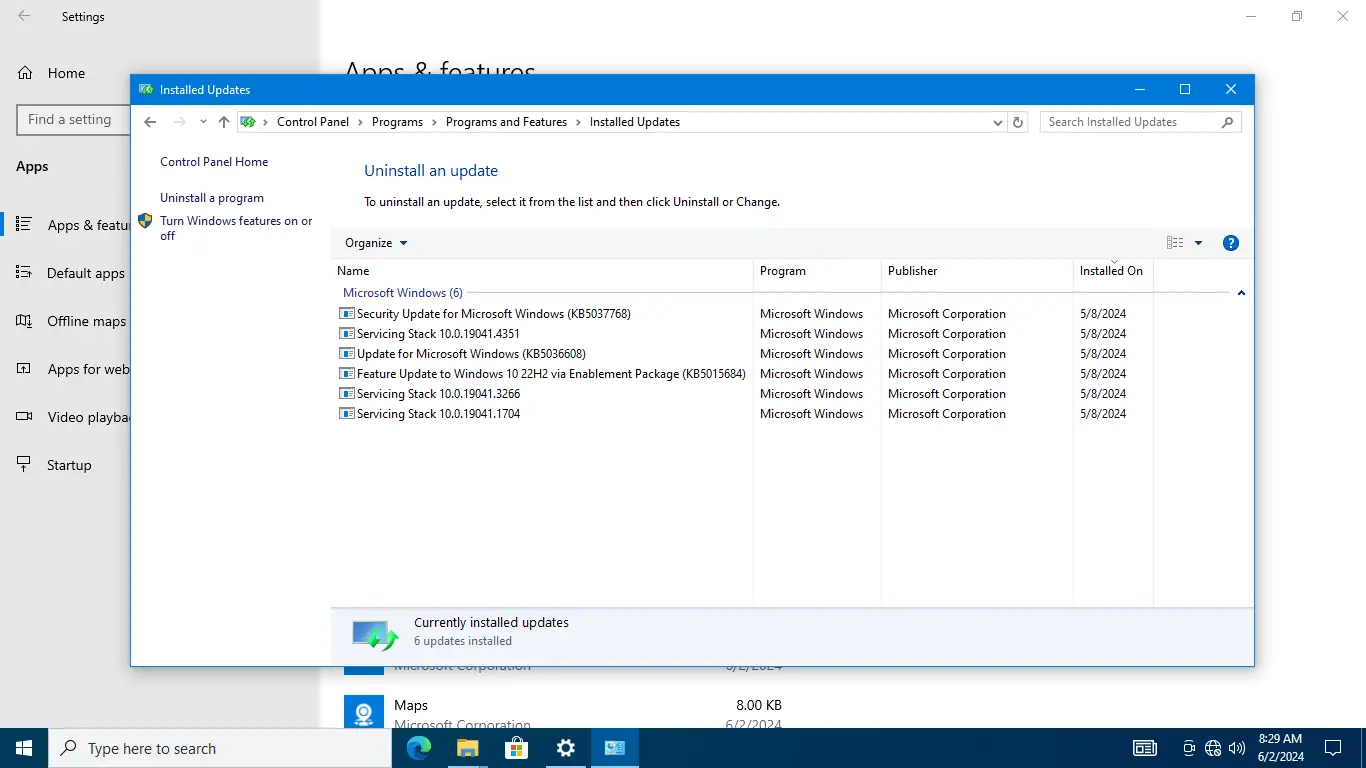Click the taskbar Type here to search box
1366x768 pixels.
[x=220, y=748]
